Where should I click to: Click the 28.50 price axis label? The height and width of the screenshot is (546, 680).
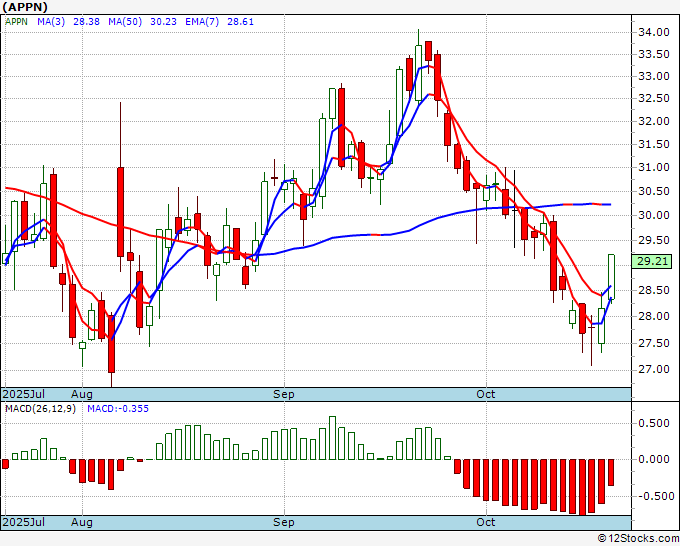tap(654, 291)
